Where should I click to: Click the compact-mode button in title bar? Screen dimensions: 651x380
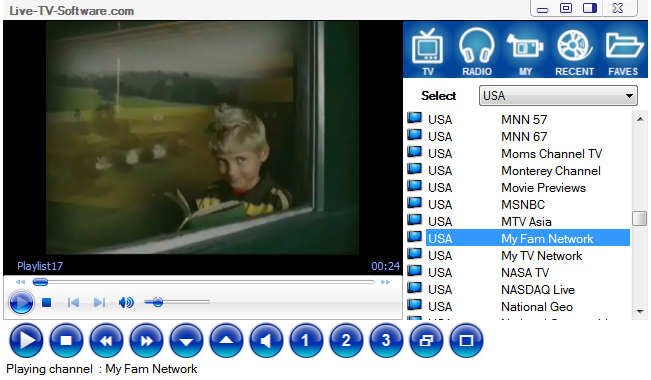pyautogui.click(x=566, y=8)
